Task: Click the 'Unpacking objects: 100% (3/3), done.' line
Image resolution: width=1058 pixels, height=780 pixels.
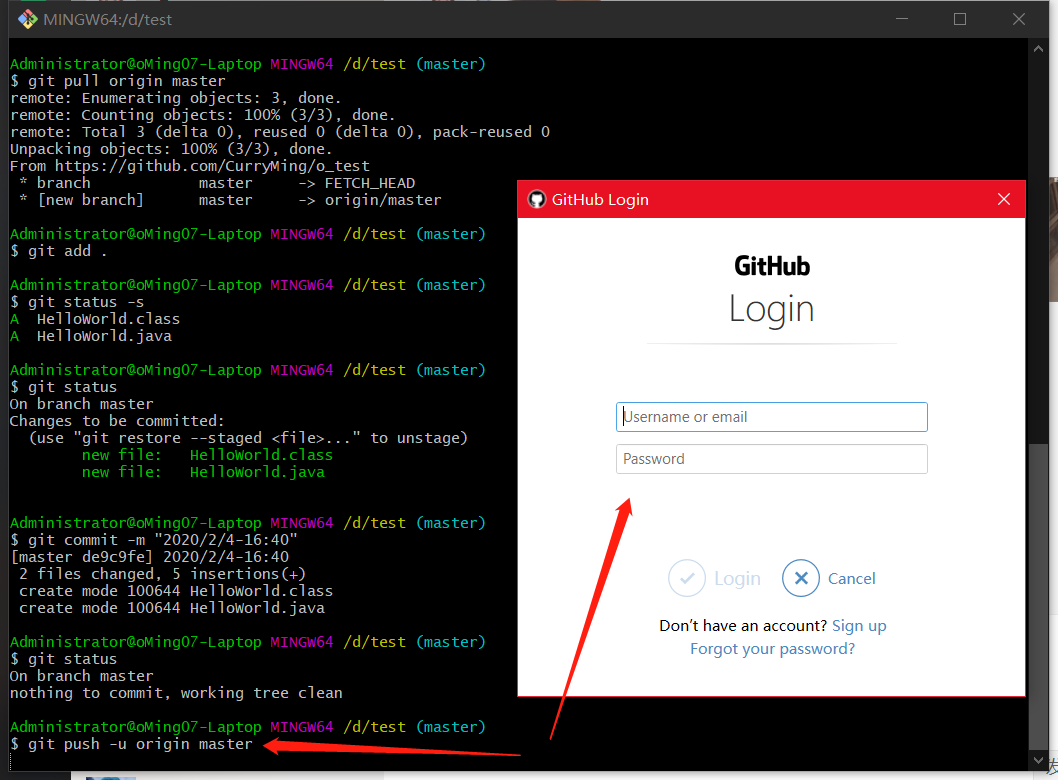Action: [171, 149]
